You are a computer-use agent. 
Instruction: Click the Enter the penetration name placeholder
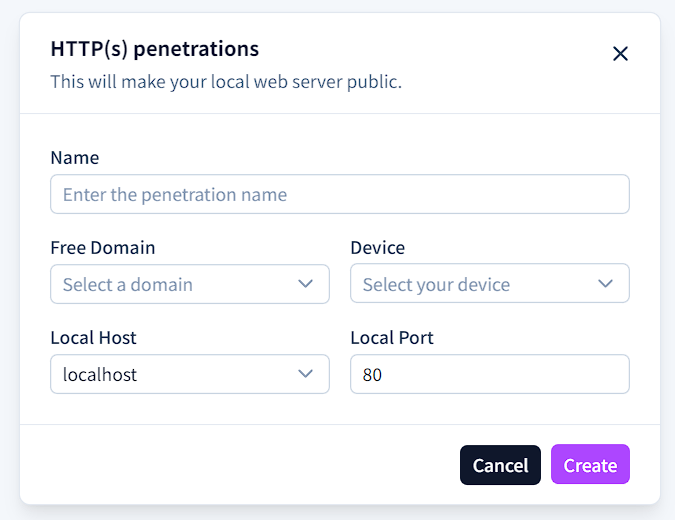(x=175, y=195)
